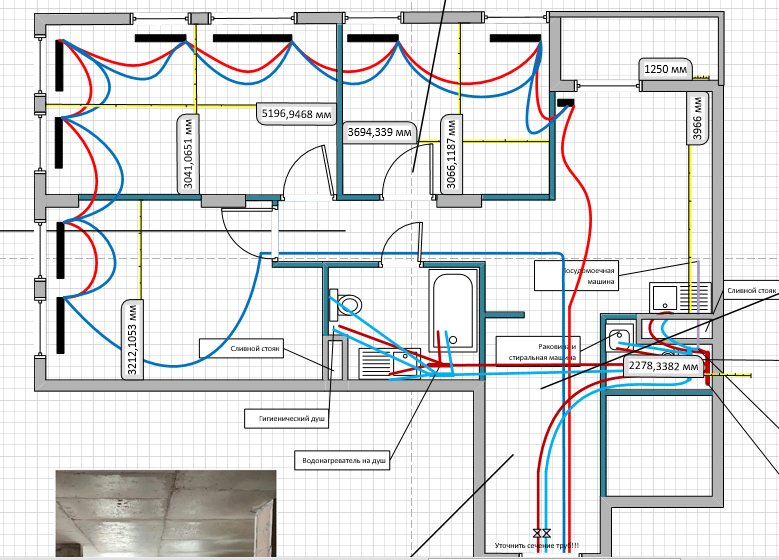Click the vertical 3066,1187 мм dimension label
The image size is (779, 560).
coord(451,154)
